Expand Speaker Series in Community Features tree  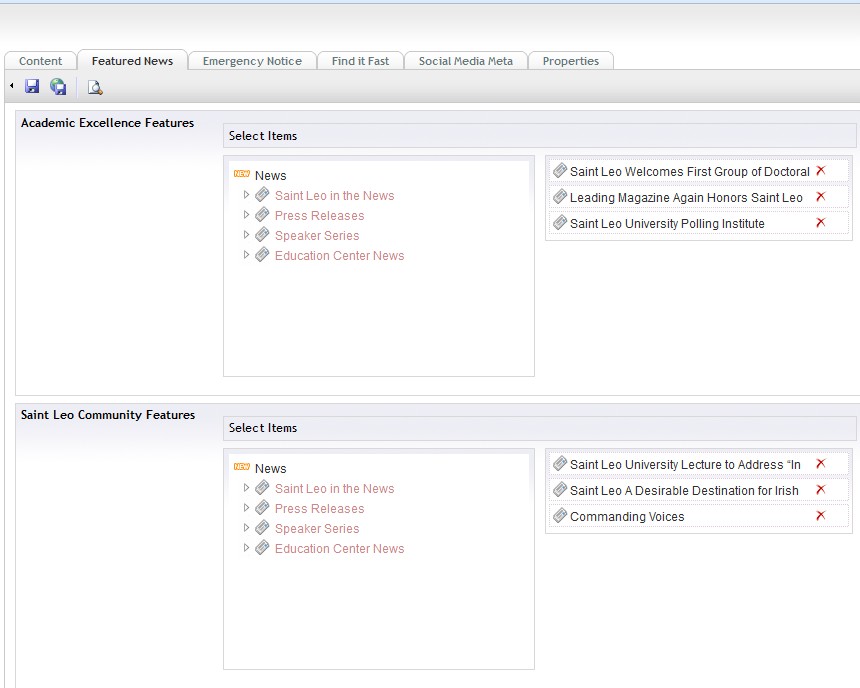point(246,528)
